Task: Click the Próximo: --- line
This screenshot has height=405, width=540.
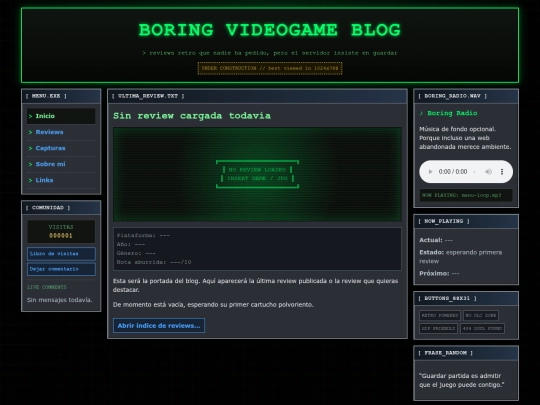Action: (x=439, y=273)
